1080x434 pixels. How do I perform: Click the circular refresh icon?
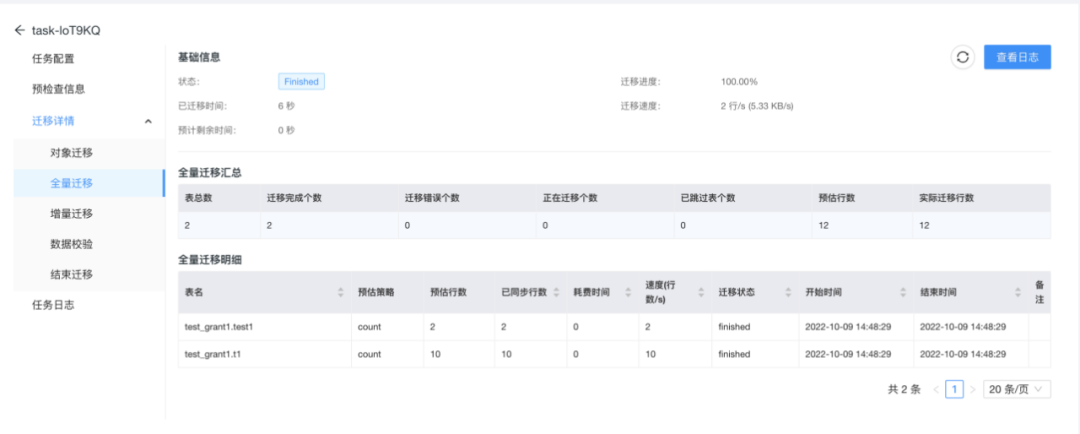coord(963,57)
